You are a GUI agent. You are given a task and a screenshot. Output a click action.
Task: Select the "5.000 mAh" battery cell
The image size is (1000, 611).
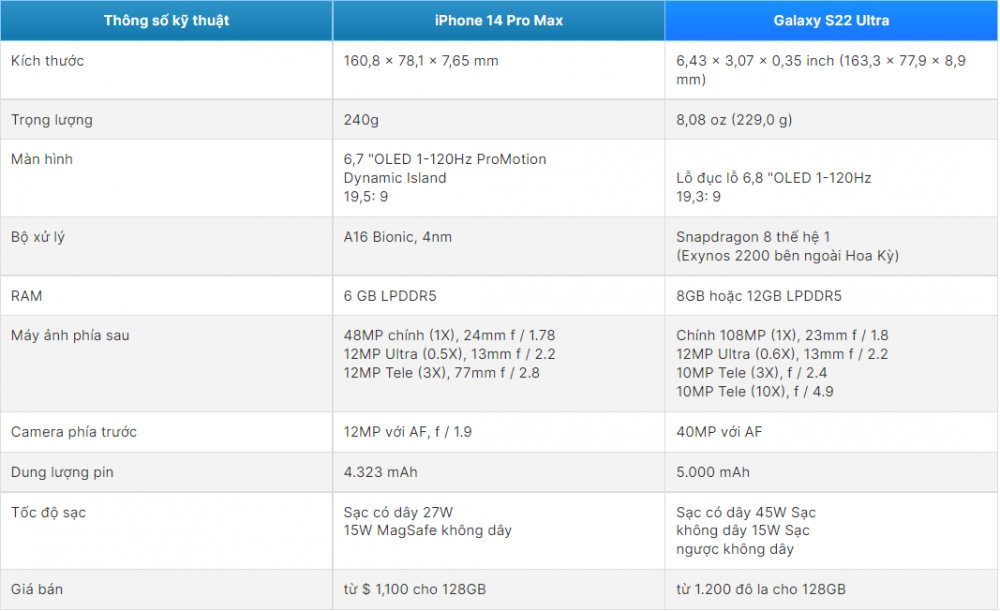pos(713,471)
